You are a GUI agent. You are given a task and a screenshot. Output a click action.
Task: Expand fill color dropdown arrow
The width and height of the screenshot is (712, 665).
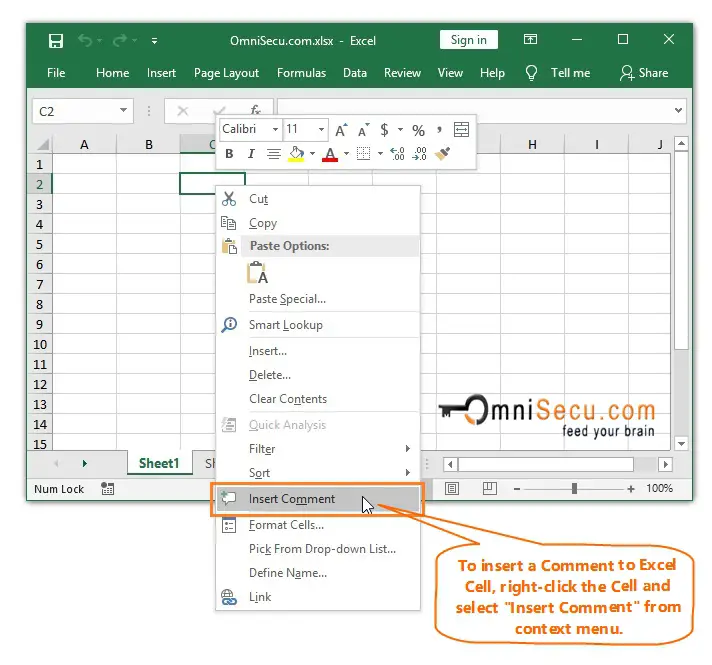pyautogui.click(x=312, y=154)
